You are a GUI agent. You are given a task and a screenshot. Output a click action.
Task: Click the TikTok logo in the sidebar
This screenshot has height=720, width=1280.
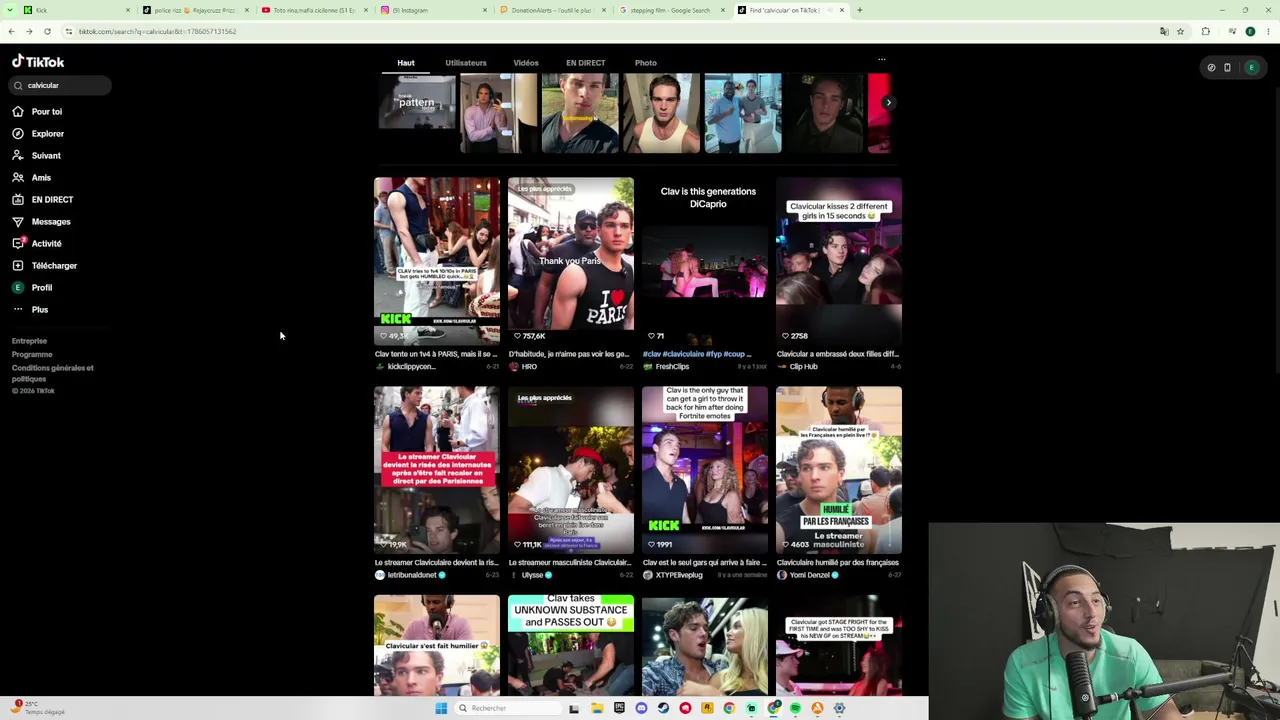(x=38, y=62)
